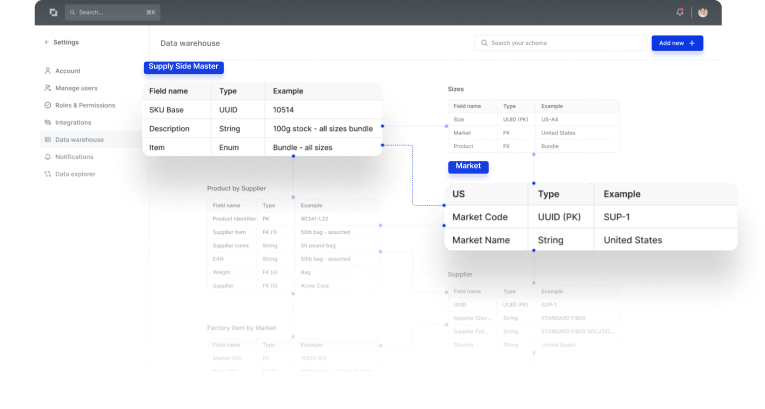Focus the global Search field in top bar
The image size is (765, 409).
tap(113, 12)
